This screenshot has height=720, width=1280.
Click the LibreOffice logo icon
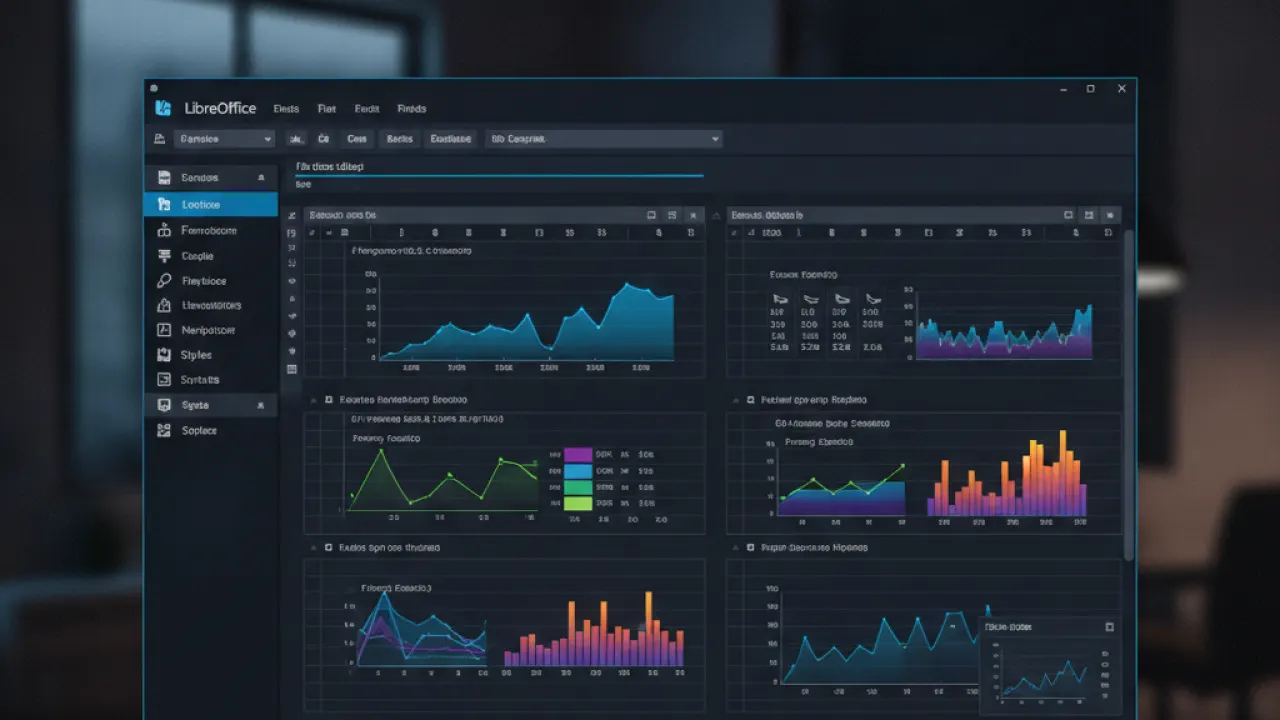click(163, 108)
